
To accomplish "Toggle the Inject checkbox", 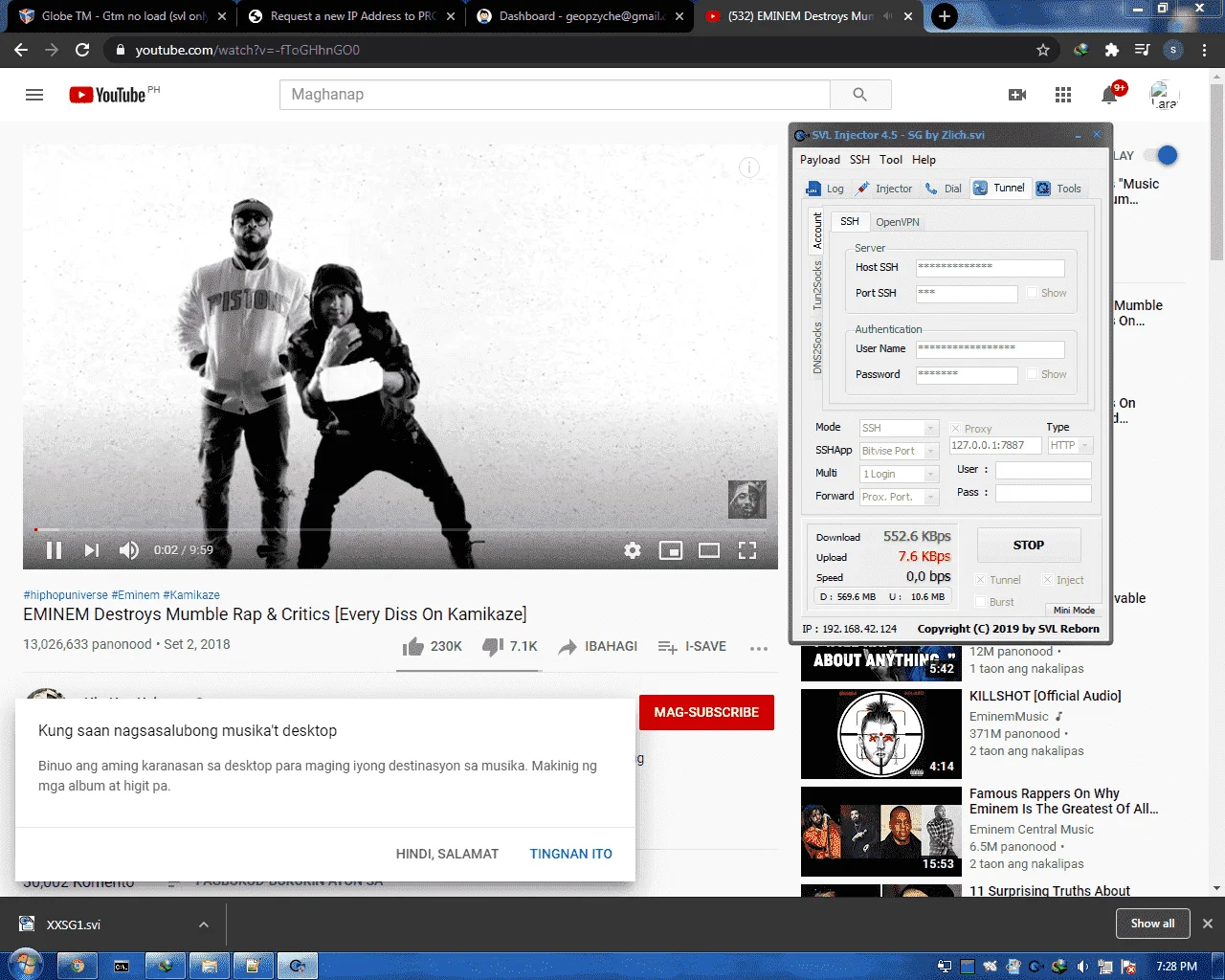I will [x=1047, y=580].
